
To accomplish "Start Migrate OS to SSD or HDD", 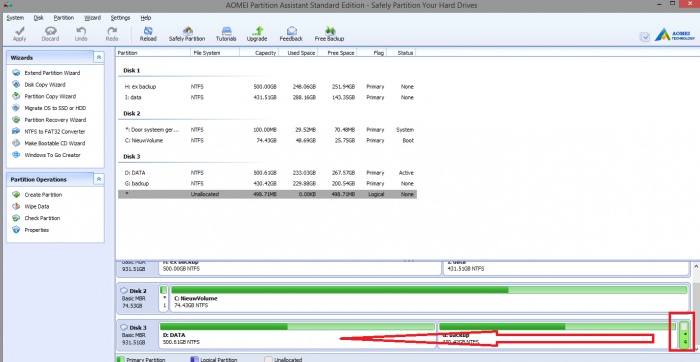I will coord(49,108).
